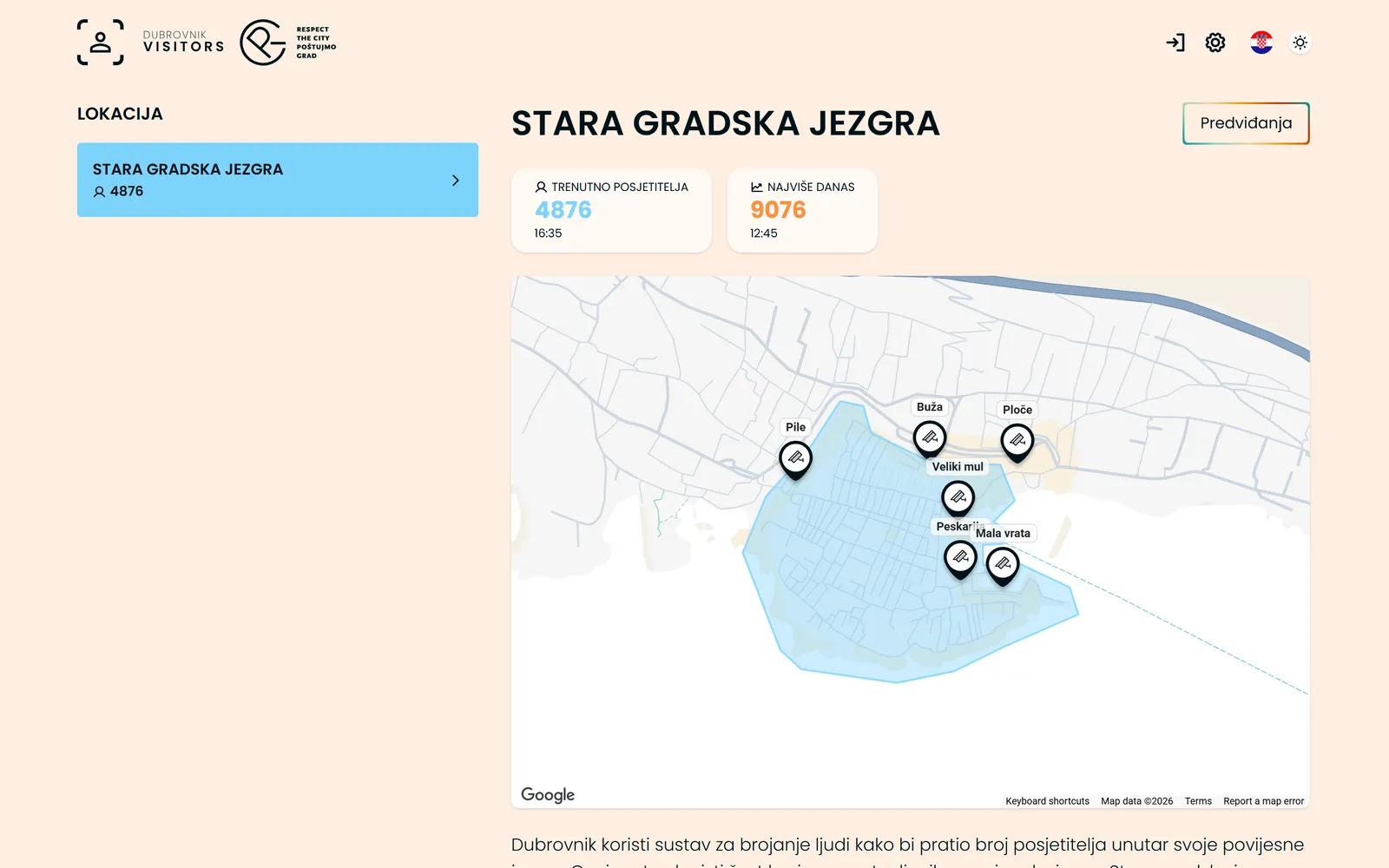Click the Pile map label

point(795,427)
